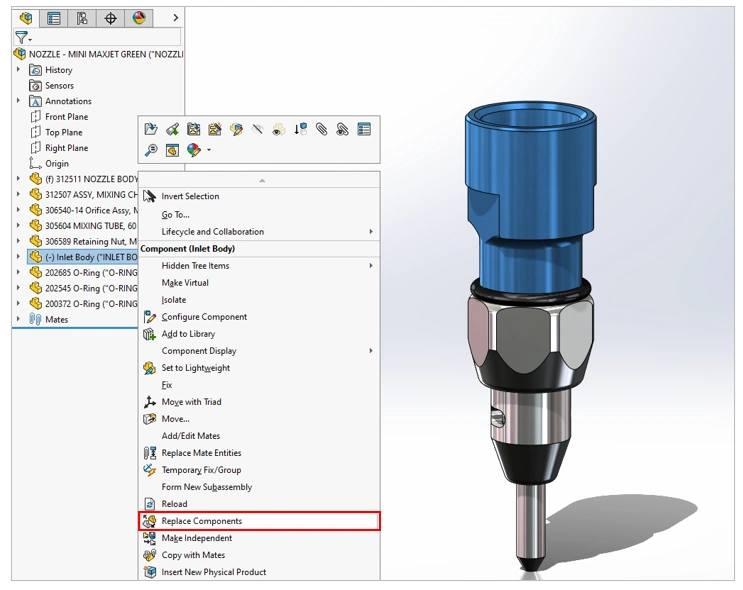Open Component Display submenu

(x=259, y=351)
